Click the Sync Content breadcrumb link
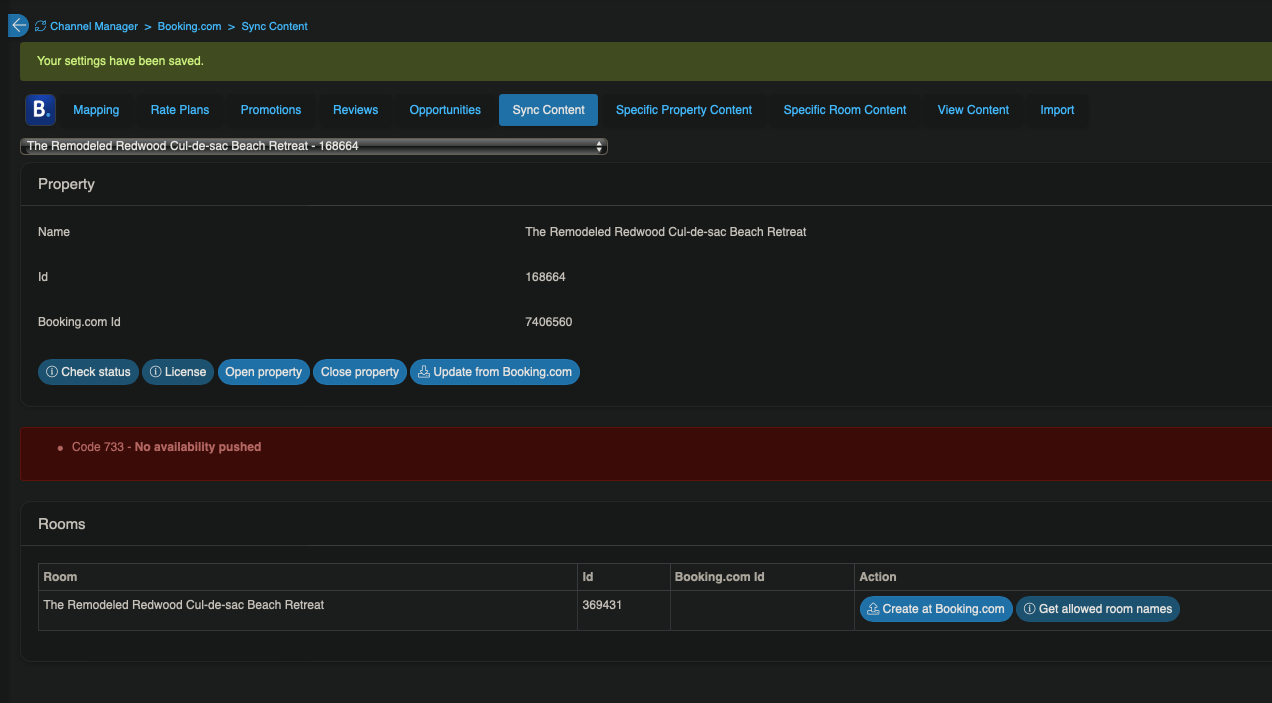Screen dimensions: 1272x703 [x=274, y=26]
